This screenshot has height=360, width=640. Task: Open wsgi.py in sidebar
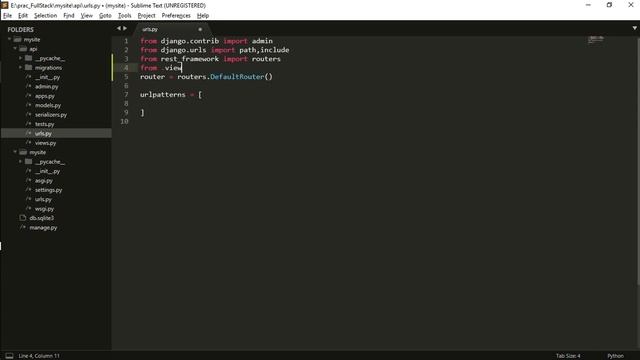(44, 209)
